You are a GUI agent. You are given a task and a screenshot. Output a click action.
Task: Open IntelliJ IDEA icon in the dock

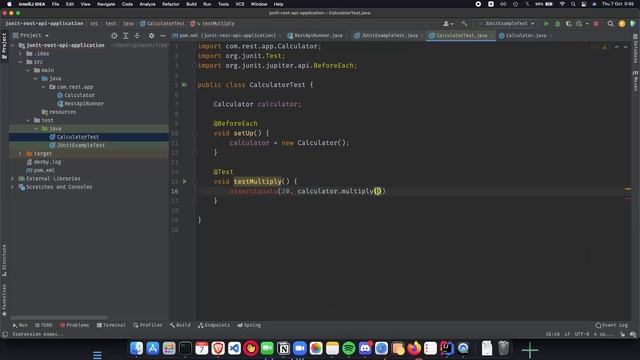pos(447,348)
